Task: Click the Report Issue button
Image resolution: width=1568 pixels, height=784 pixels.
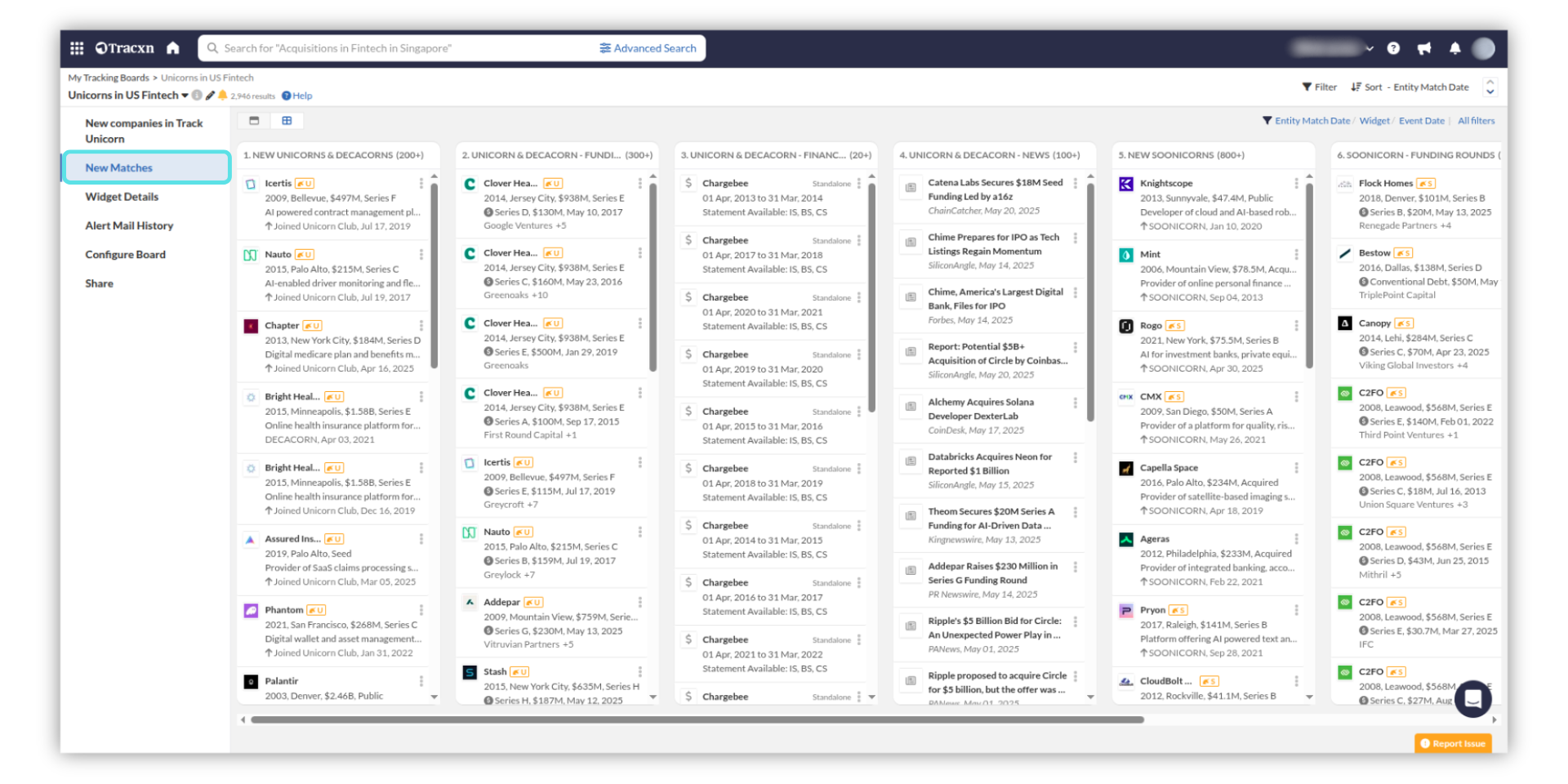Action: (x=1453, y=743)
